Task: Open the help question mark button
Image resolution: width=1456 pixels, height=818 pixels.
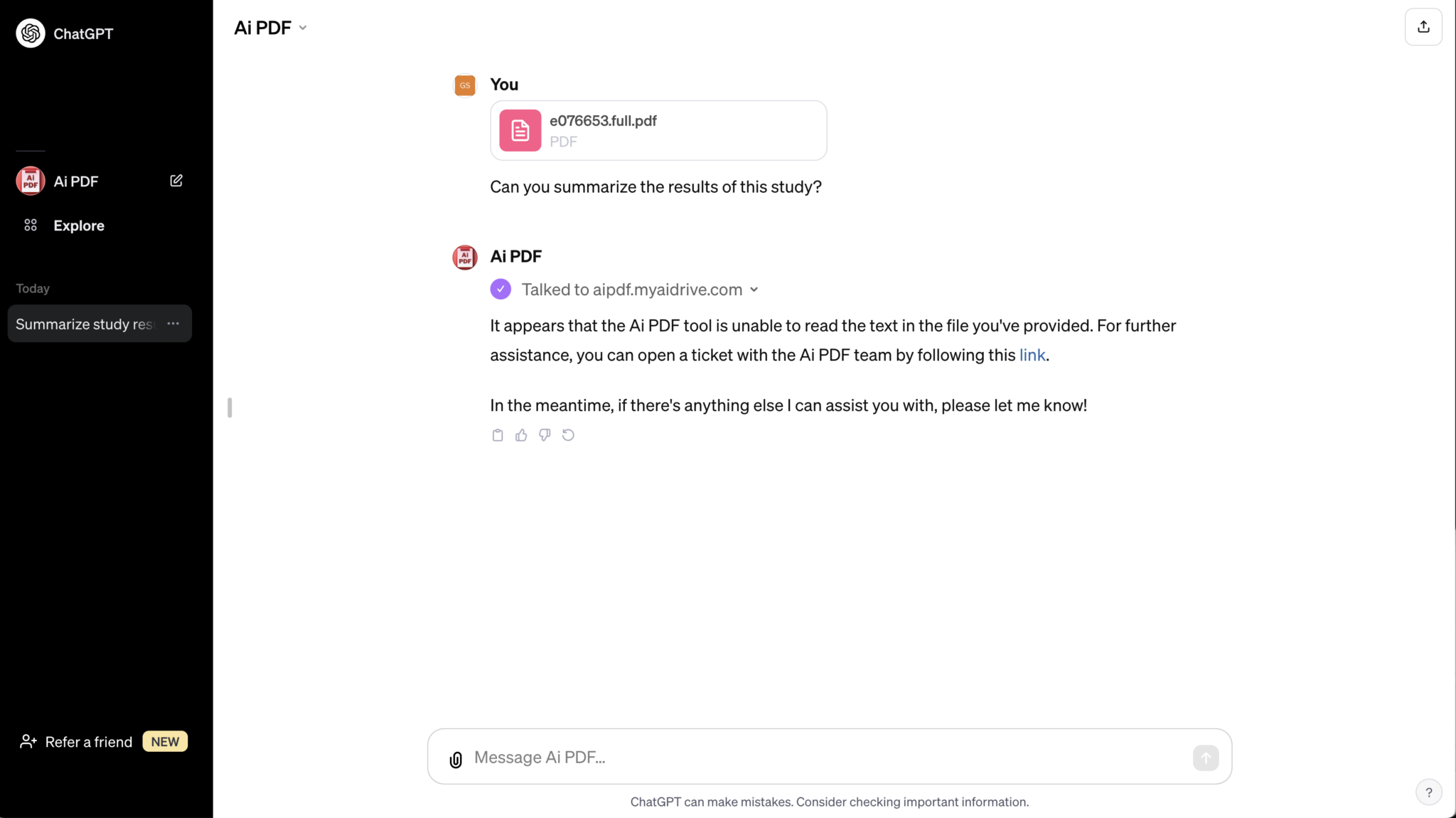Action: [1428, 792]
